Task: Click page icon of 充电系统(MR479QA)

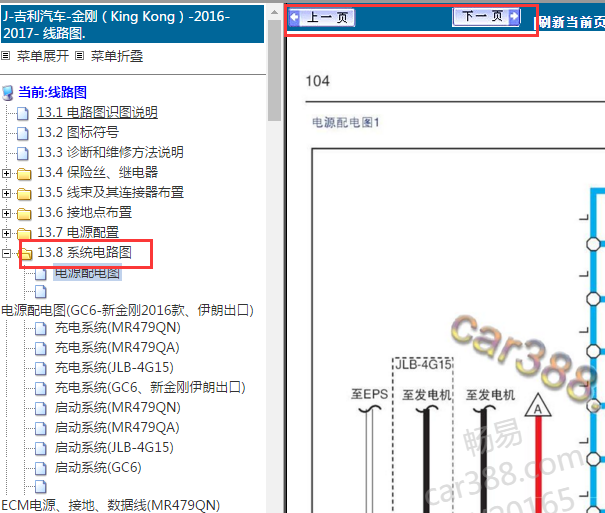Action: (41, 349)
